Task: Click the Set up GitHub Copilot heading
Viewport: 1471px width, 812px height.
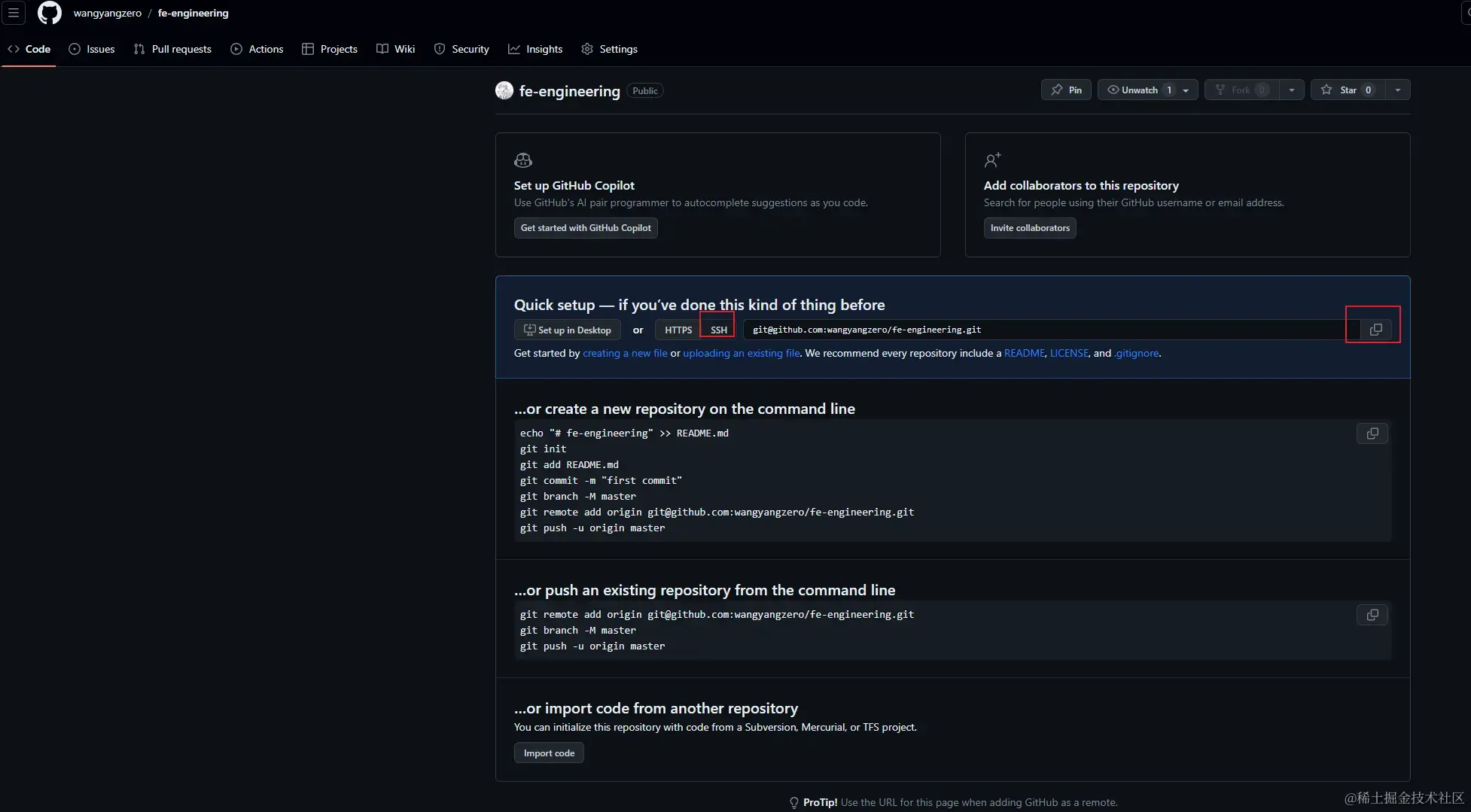Action: 574,185
